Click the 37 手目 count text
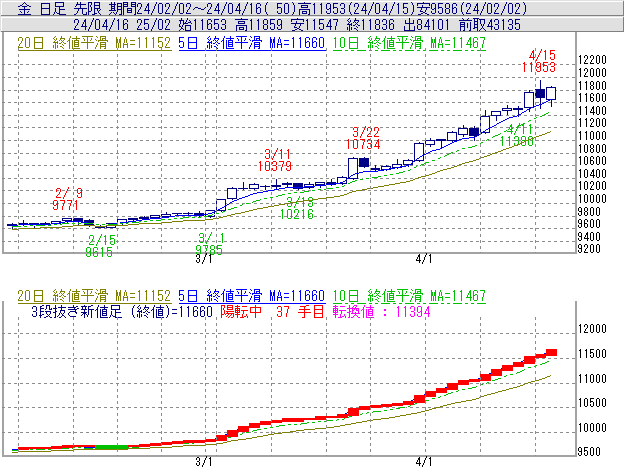 pos(300,311)
